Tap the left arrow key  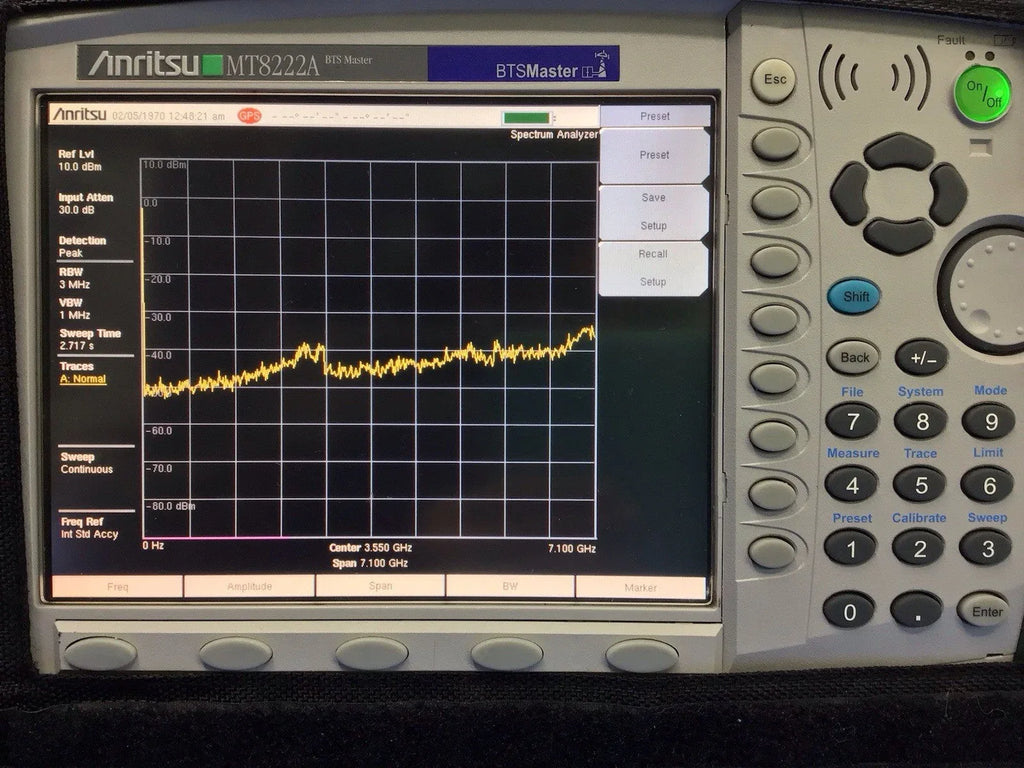(850, 194)
